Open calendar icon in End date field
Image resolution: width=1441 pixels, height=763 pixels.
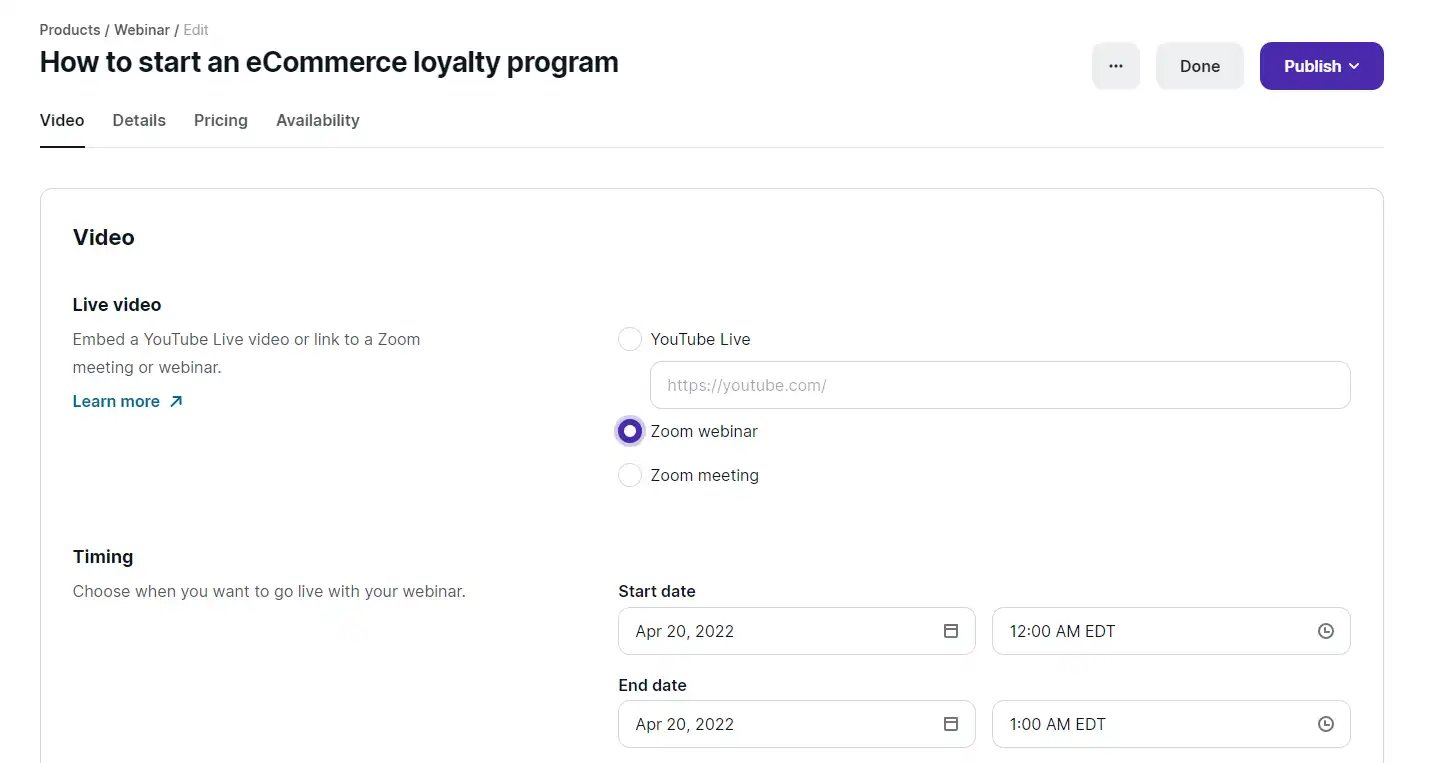951,724
